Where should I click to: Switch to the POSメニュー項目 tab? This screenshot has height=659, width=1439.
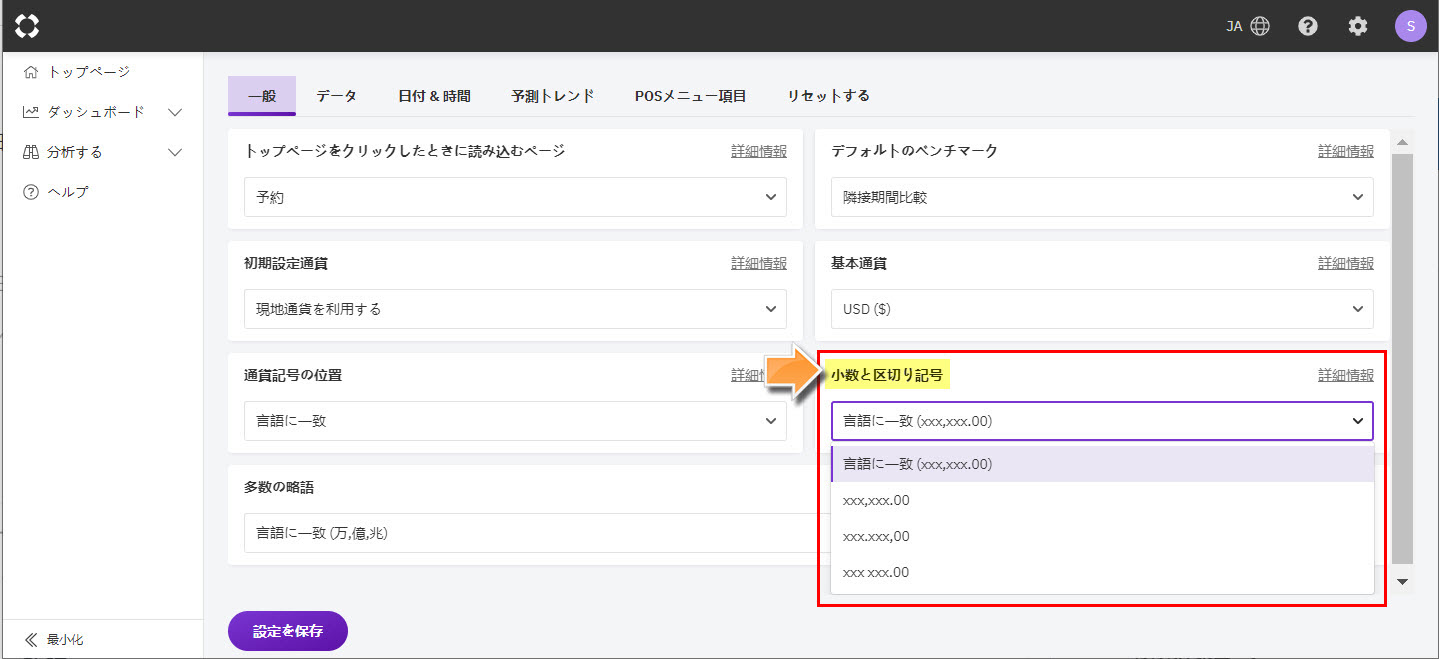pyautogui.click(x=691, y=96)
